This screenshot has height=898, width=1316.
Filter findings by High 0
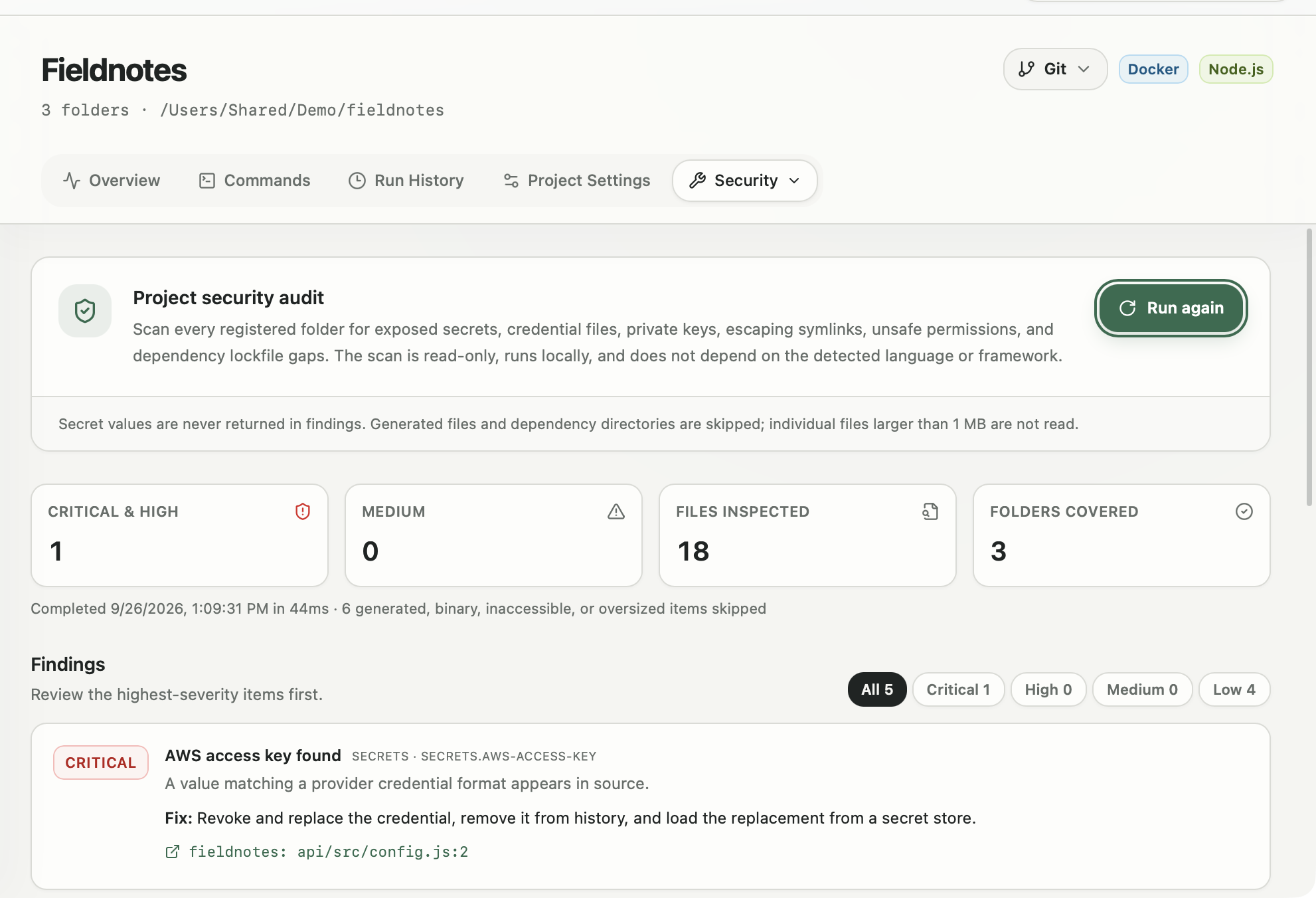[x=1048, y=689]
